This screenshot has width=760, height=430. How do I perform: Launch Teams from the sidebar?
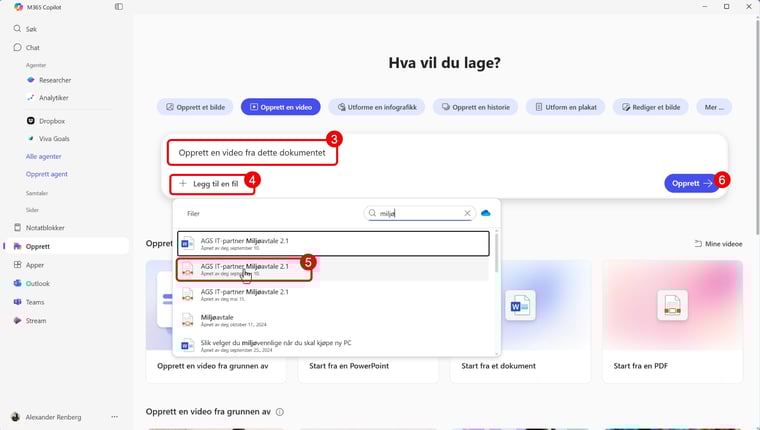click(x=29, y=302)
